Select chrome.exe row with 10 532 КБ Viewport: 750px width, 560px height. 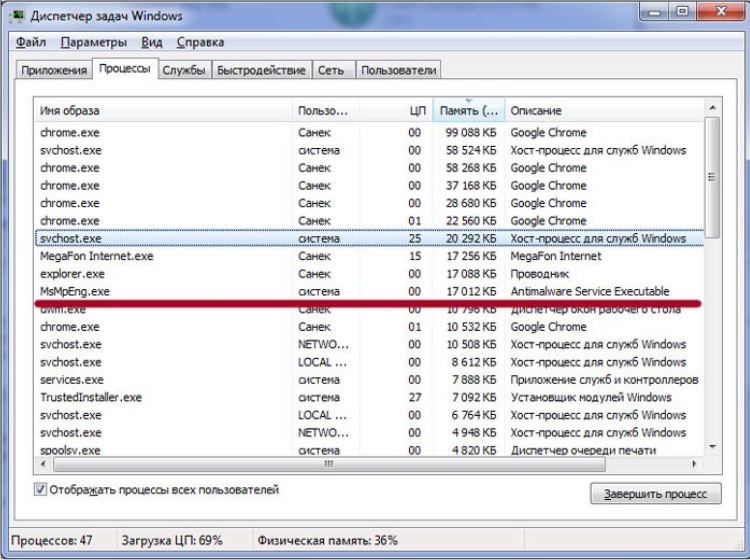pyautogui.click(x=369, y=327)
